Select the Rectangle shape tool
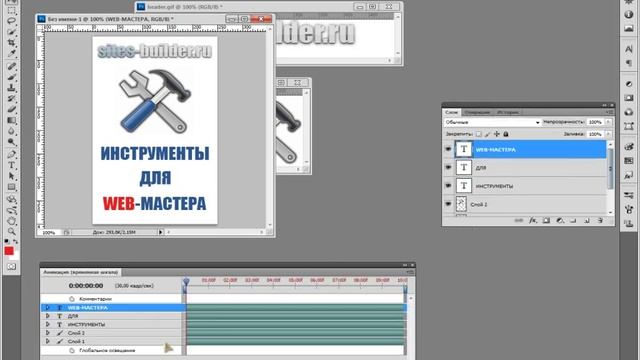 (x=11, y=187)
